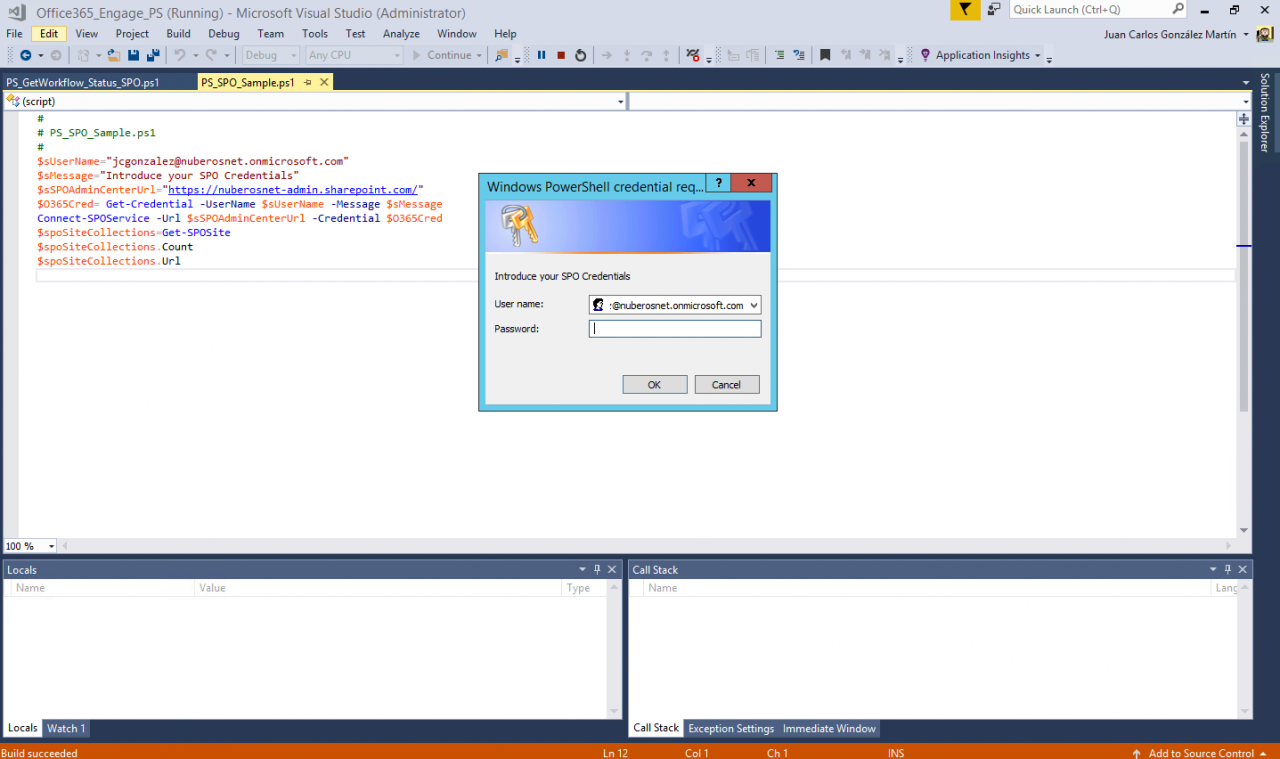This screenshot has height=759, width=1280.
Task: Click the Application Insights lightbulb icon
Action: coord(925,55)
